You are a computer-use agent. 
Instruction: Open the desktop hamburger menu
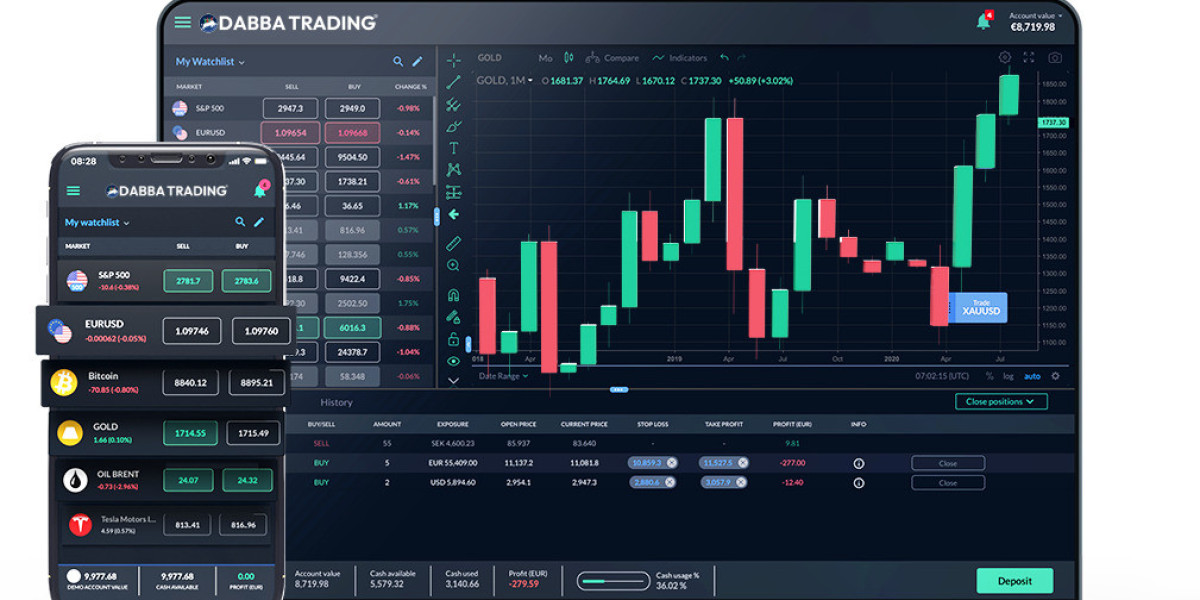[182, 22]
